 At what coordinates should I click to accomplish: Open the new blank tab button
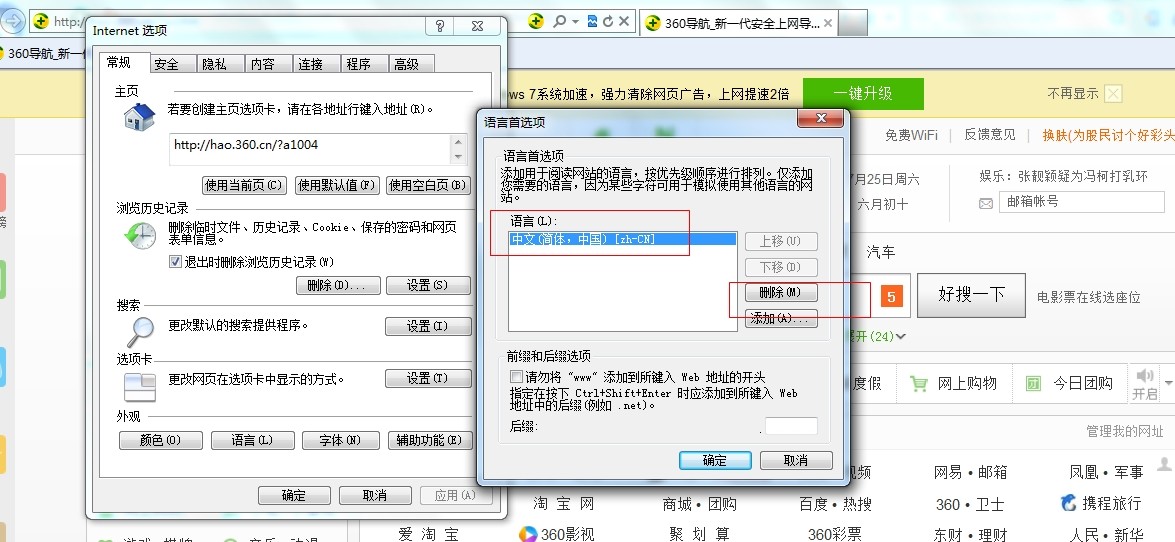click(x=853, y=23)
